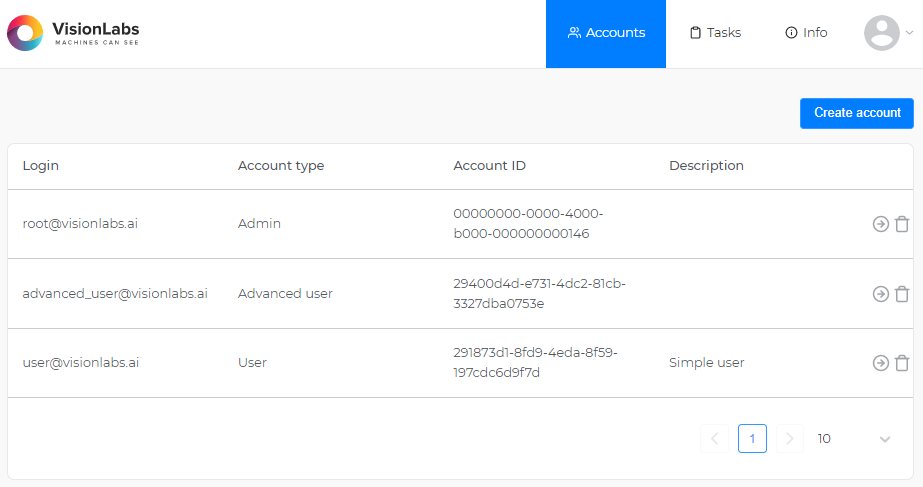
Task: Open the Info tab
Action: pyautogui.click(x=806, y=33)
